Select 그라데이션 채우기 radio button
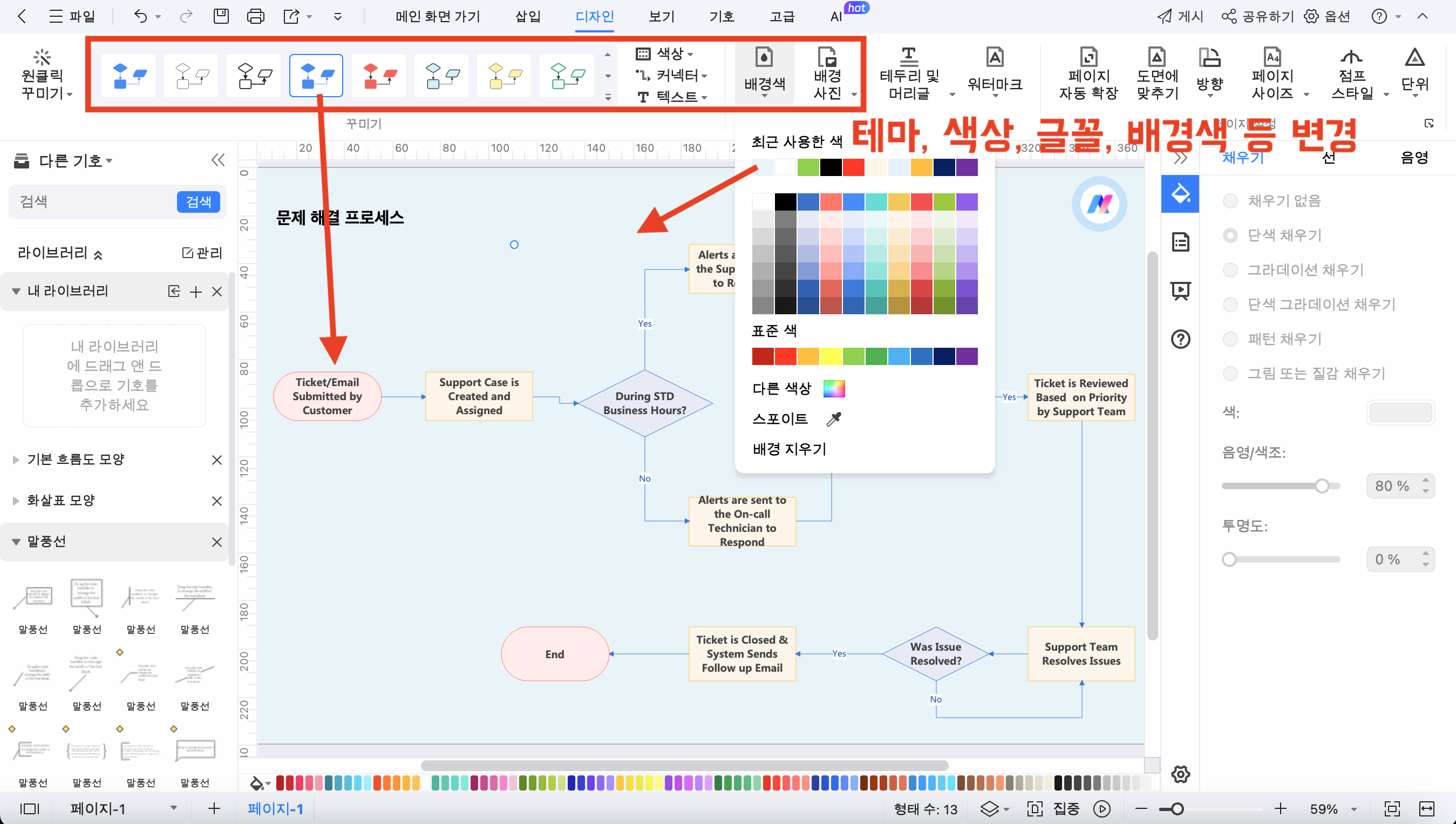1456x824 pixels. pos(1231,269)
